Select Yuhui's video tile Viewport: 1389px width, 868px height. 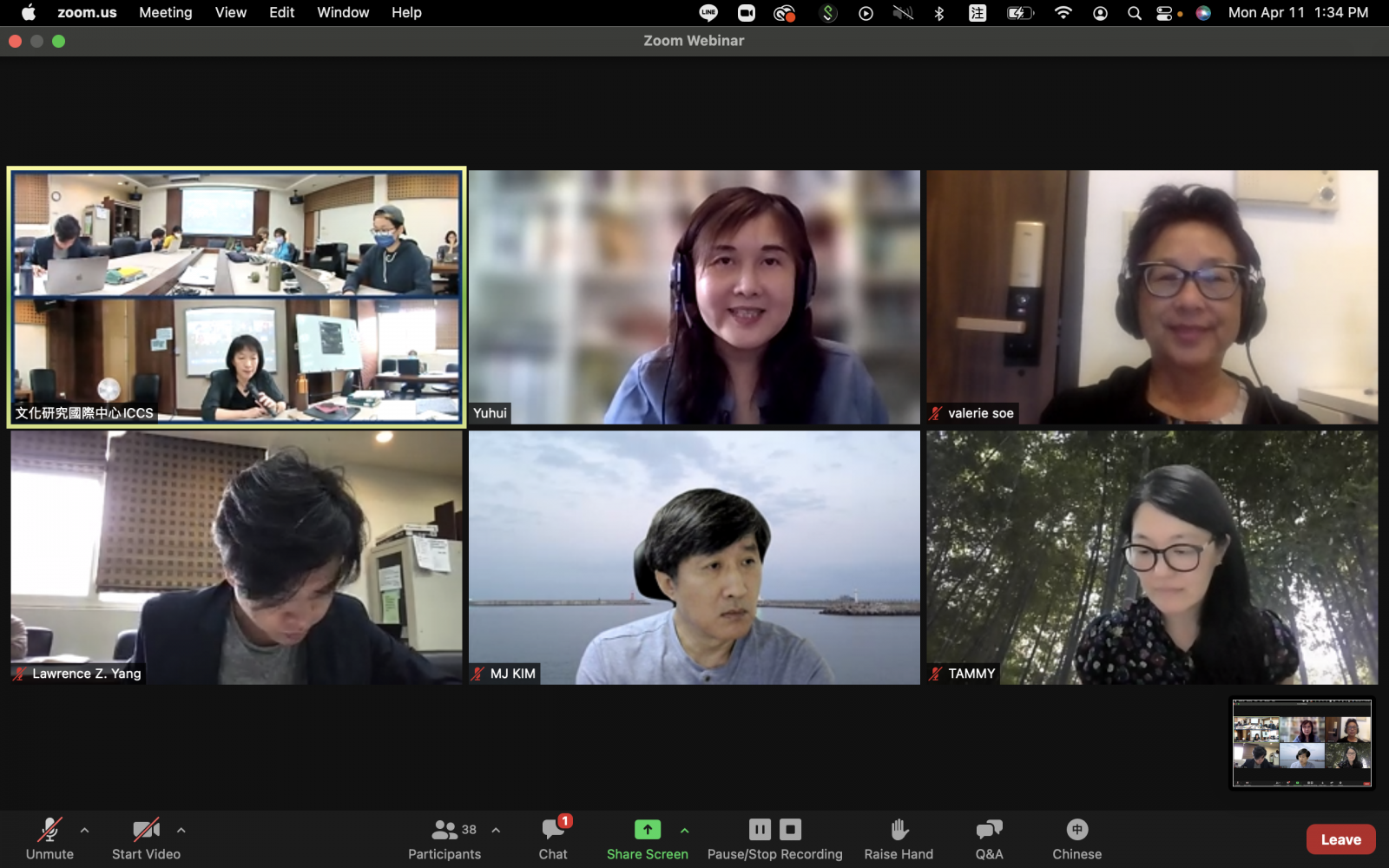point(694,297)
